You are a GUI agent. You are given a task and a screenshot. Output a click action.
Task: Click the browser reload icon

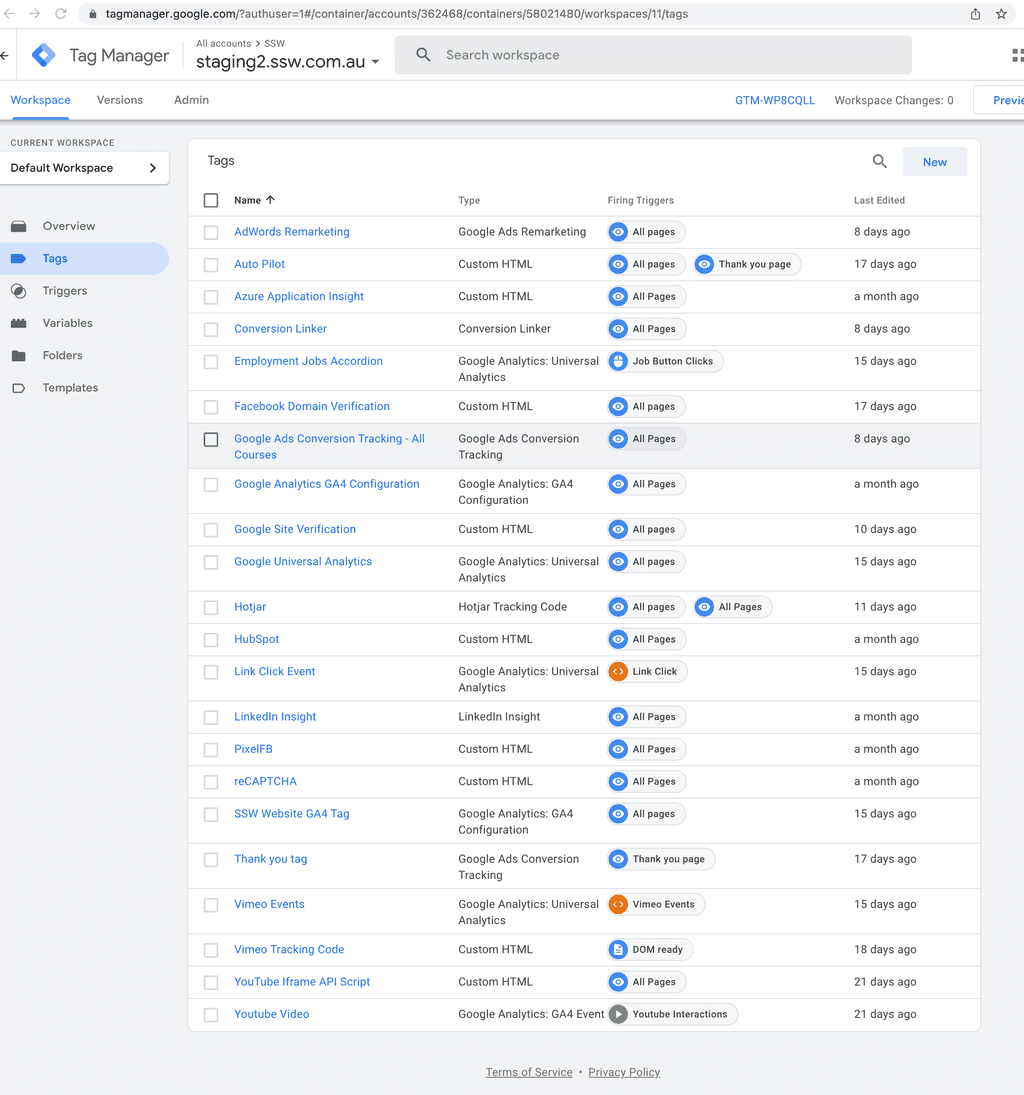(x=61, y=14)
